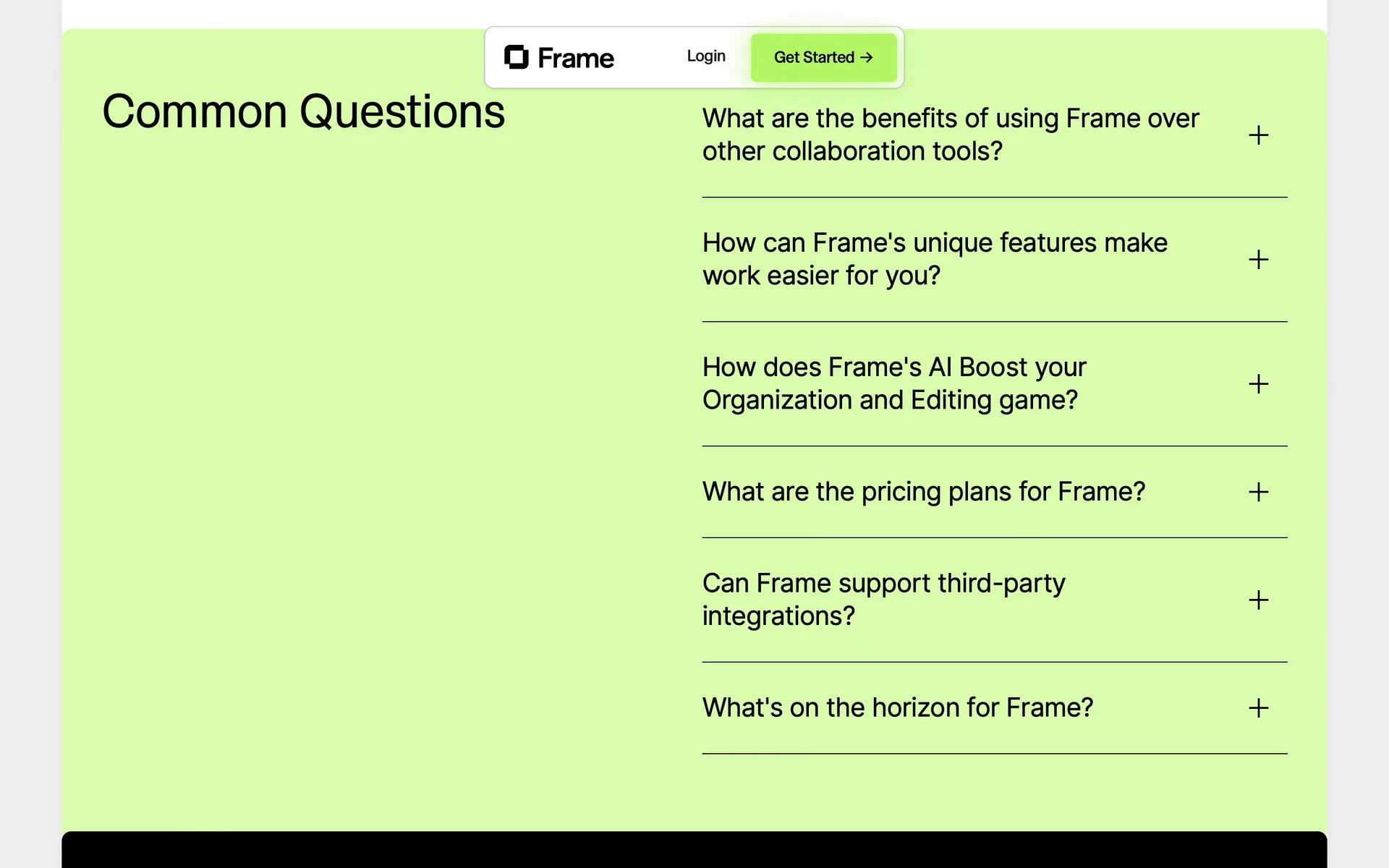
Task: Toggle plus icon for pricing plans question
Action: pos(1258,492)
